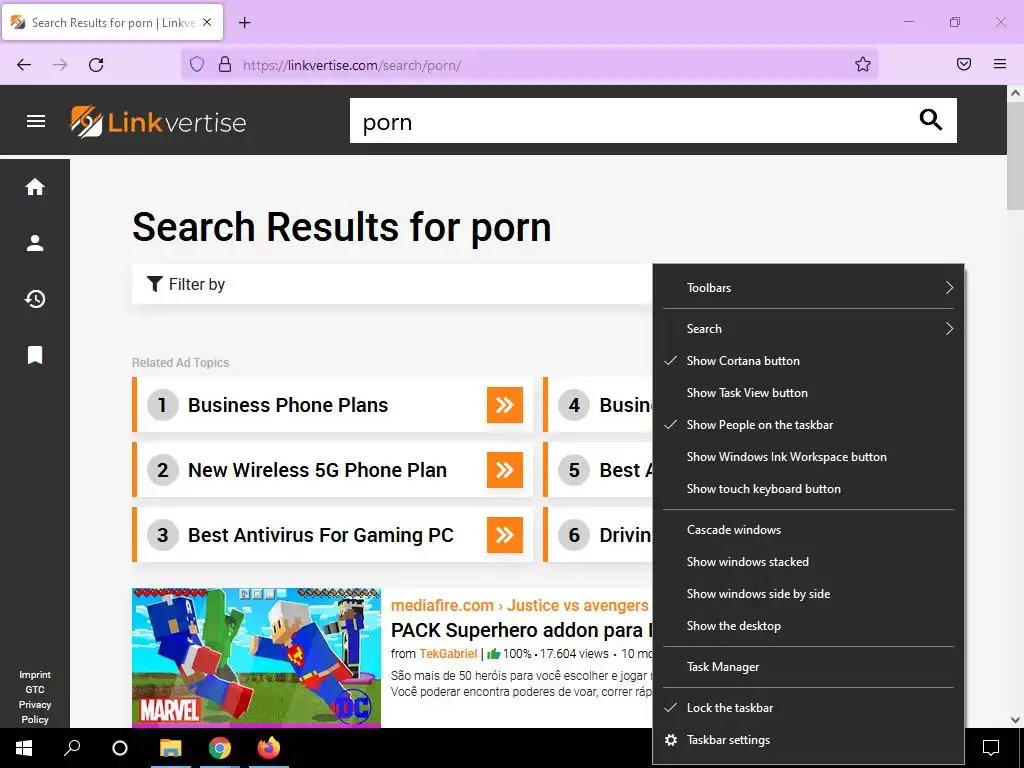Open the mediafire.com Justice vs avengers link
1024x768 pixels.
pyautogui.click(x=520, y=605)
